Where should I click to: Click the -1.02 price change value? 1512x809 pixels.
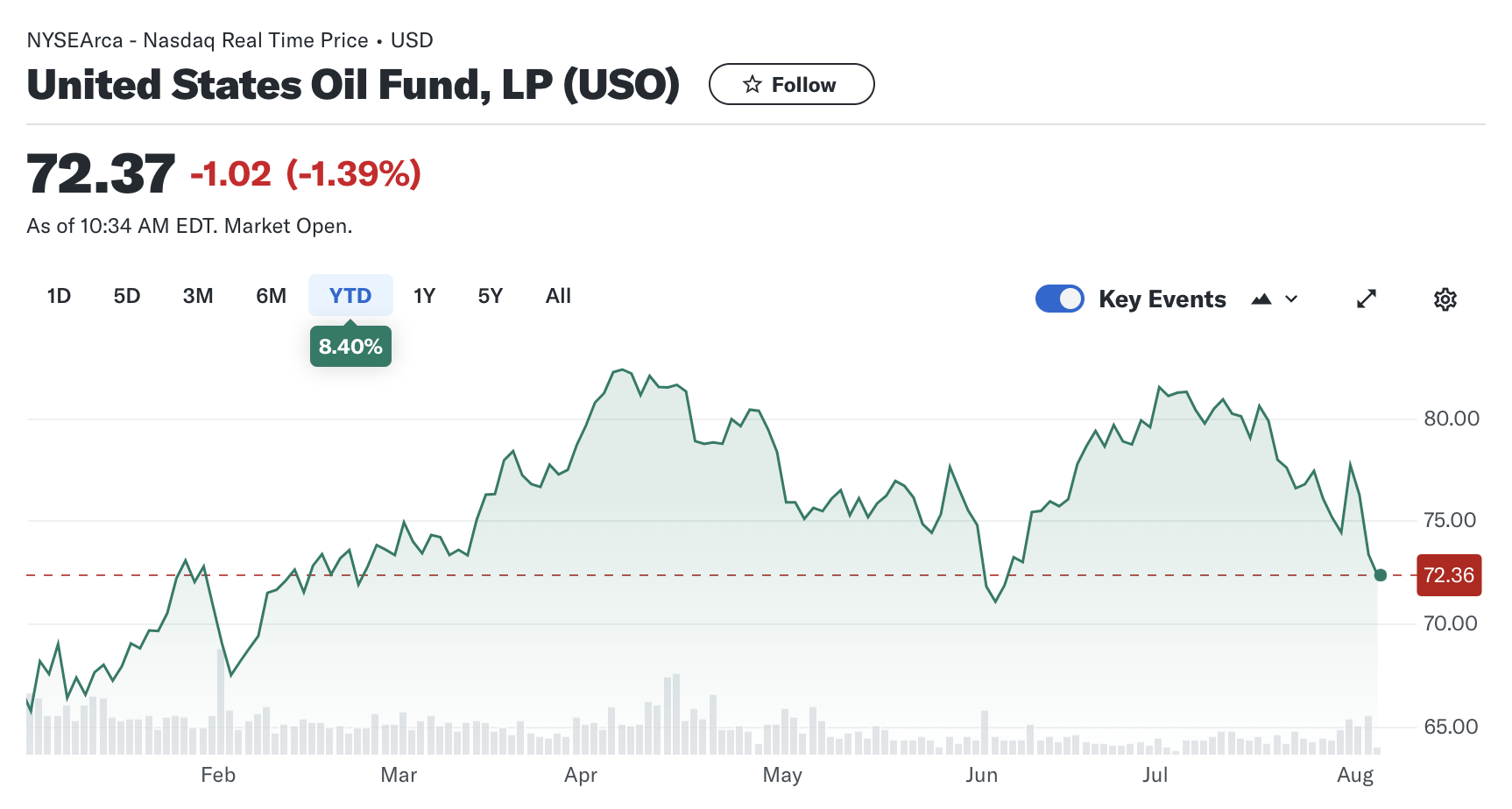coord(231,174)
